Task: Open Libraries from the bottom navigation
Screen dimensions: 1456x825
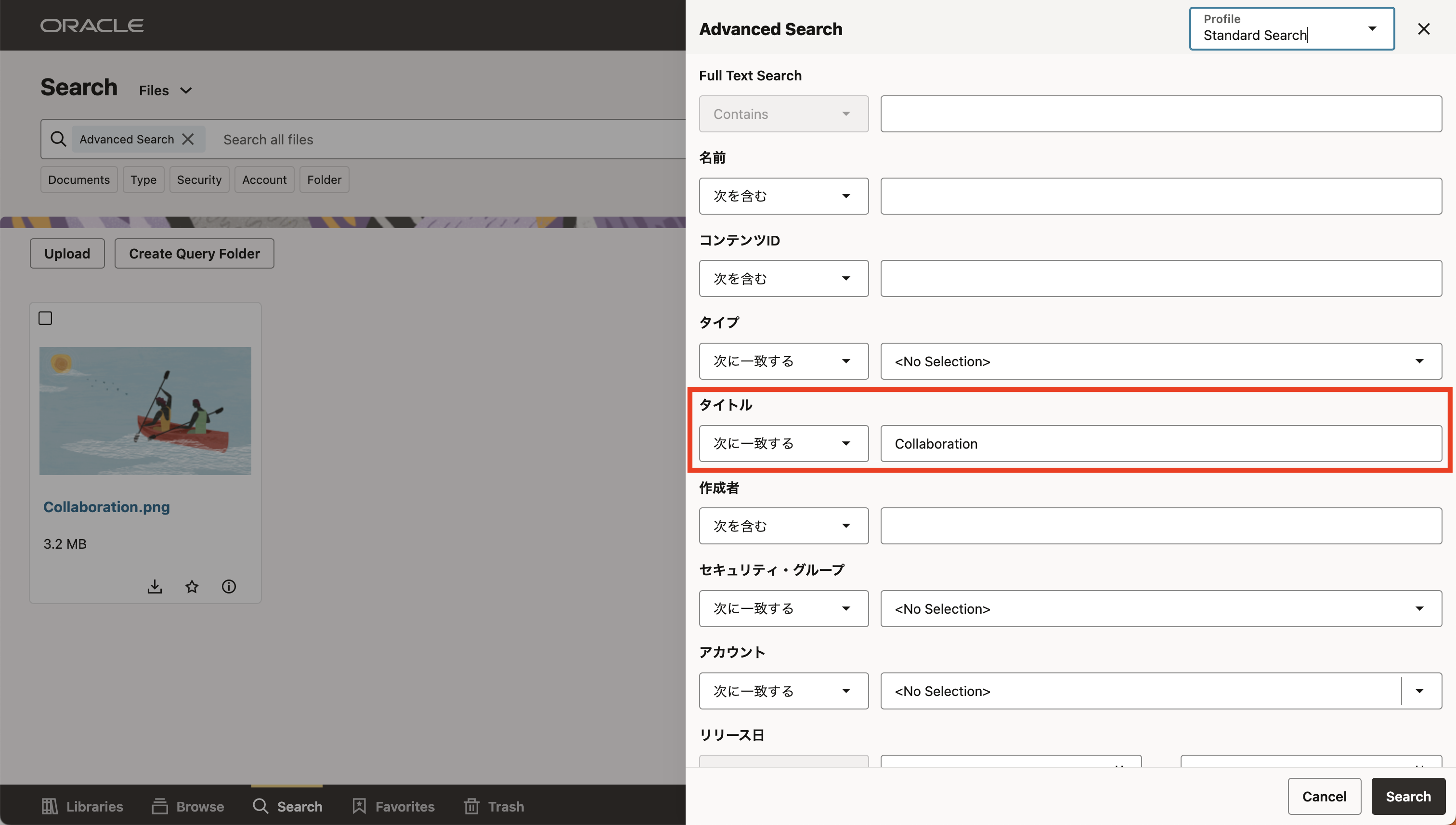Action: click(82, 806)
